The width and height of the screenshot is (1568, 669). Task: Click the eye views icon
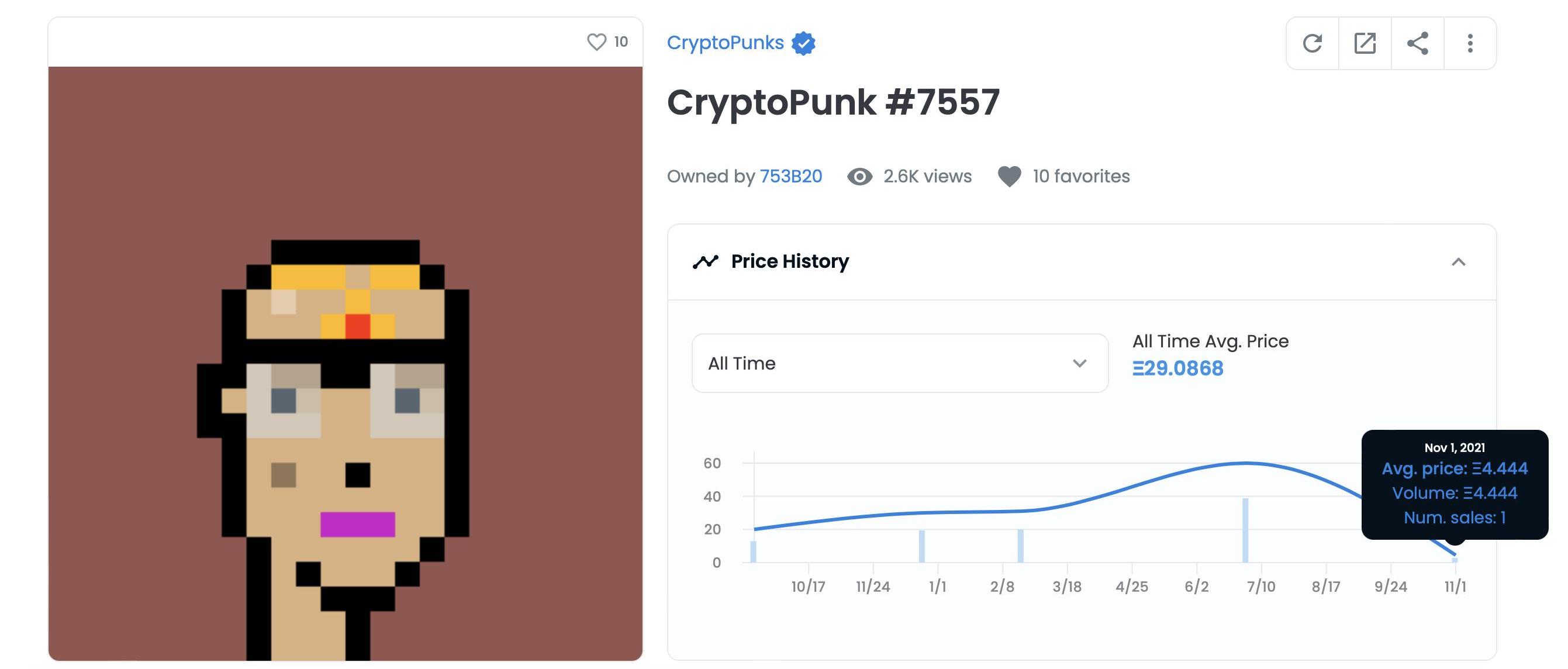(859, 177)
